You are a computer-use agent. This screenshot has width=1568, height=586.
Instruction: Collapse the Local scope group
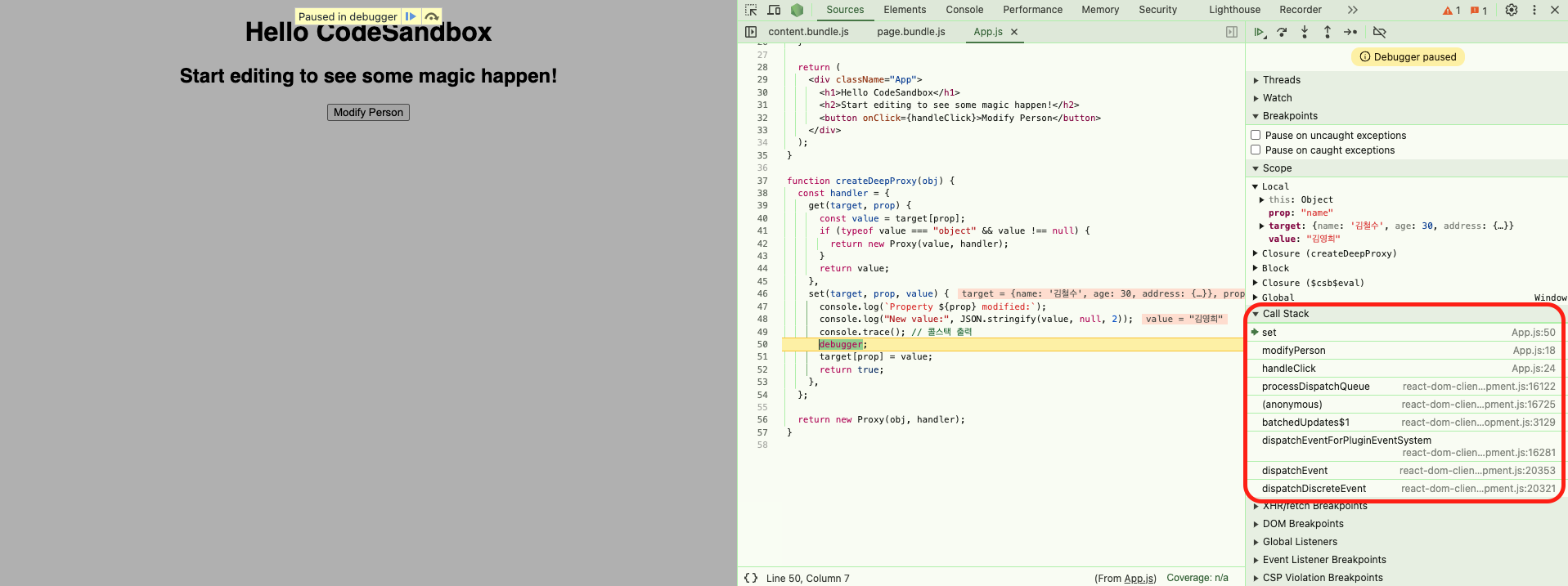[x=1255, y=186]
